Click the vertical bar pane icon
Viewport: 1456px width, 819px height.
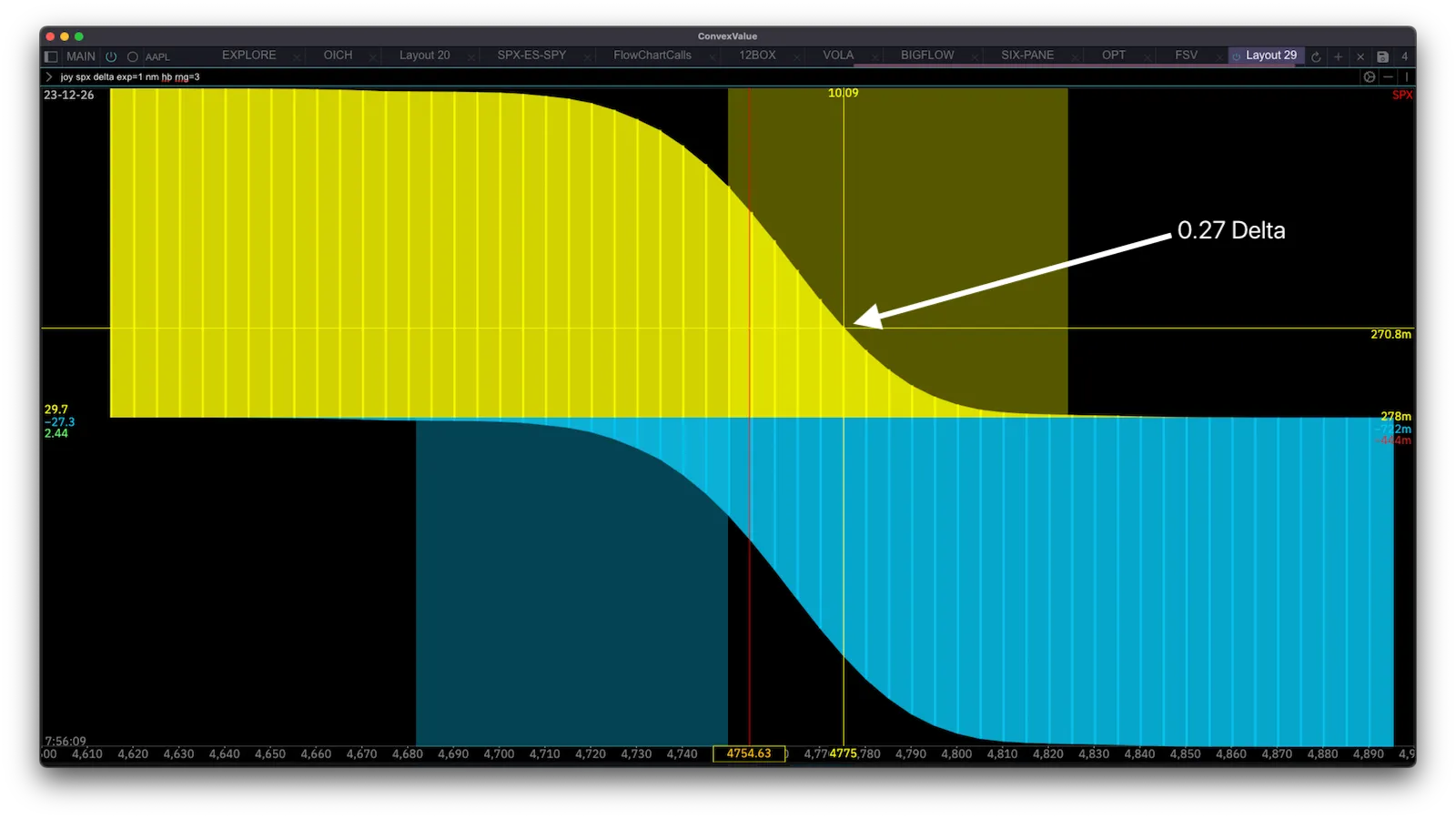(1406, 77)
